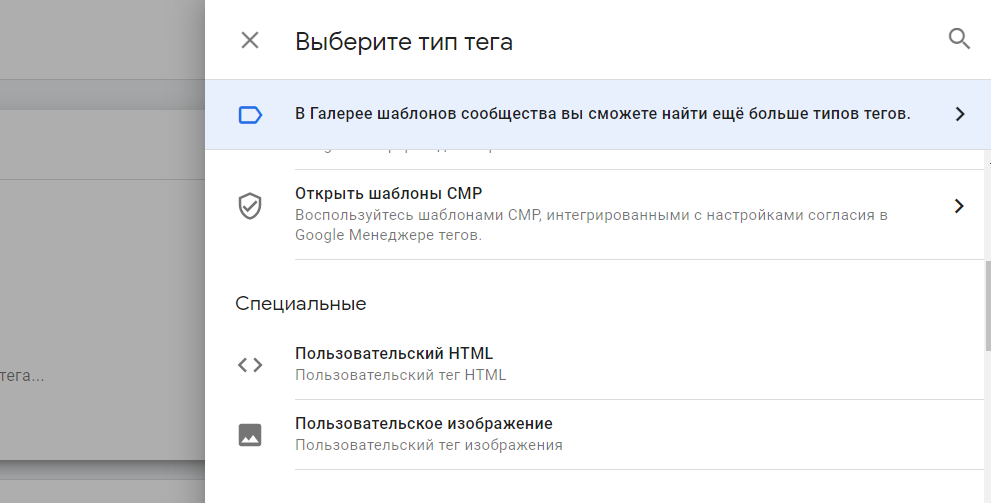Click the shield checkmark CMP icon
The image size is (991, 503).
coord(250,206)
